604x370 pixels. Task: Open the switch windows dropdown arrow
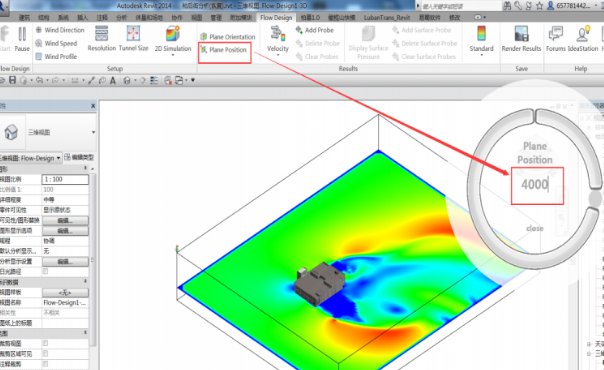coord(186,80)
